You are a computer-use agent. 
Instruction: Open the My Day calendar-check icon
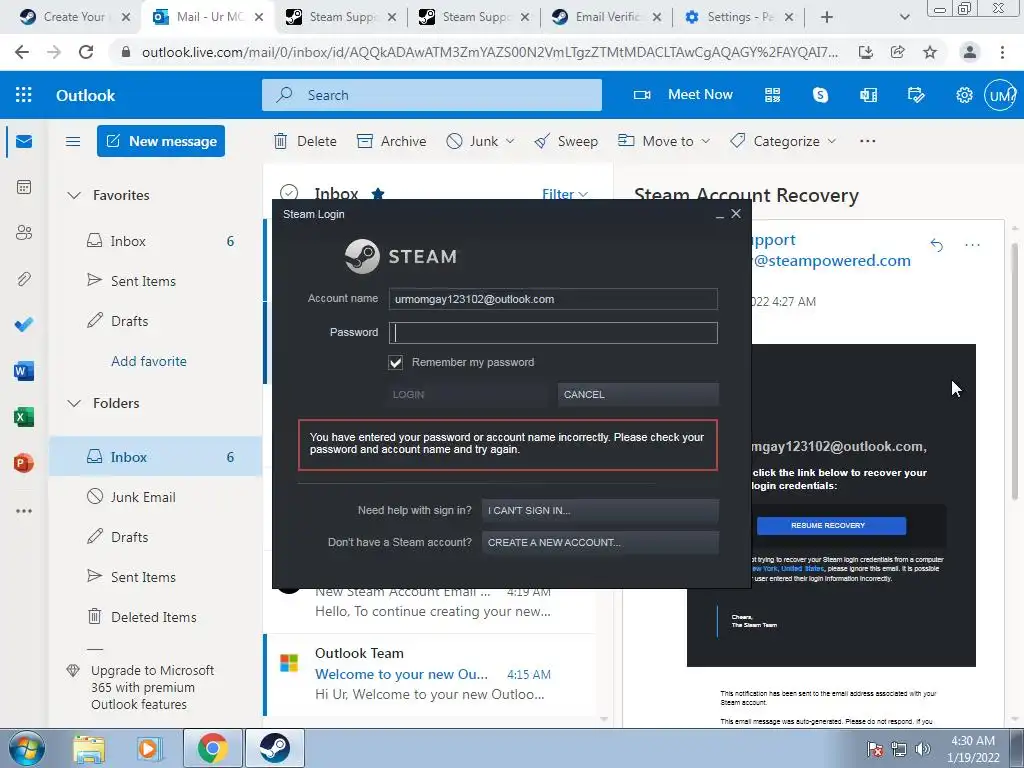pyautogui.click(x=916, y=95)
